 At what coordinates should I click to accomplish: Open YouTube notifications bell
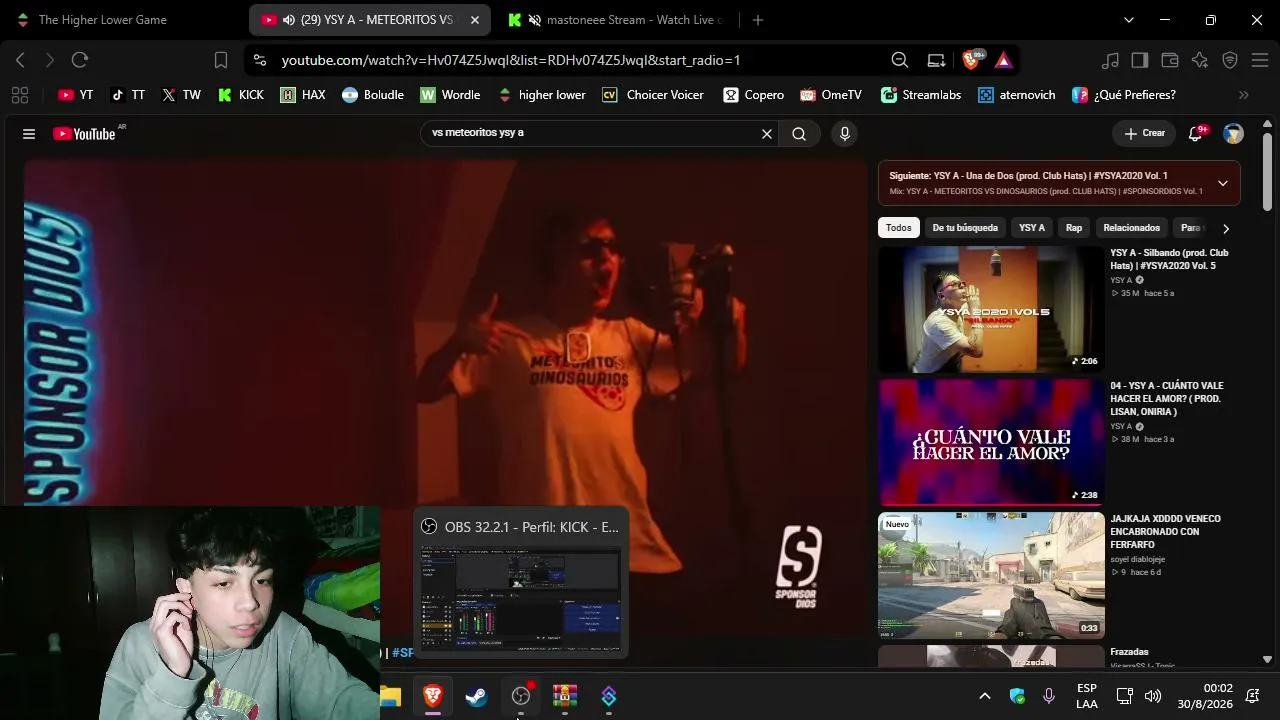point(1195,134)
